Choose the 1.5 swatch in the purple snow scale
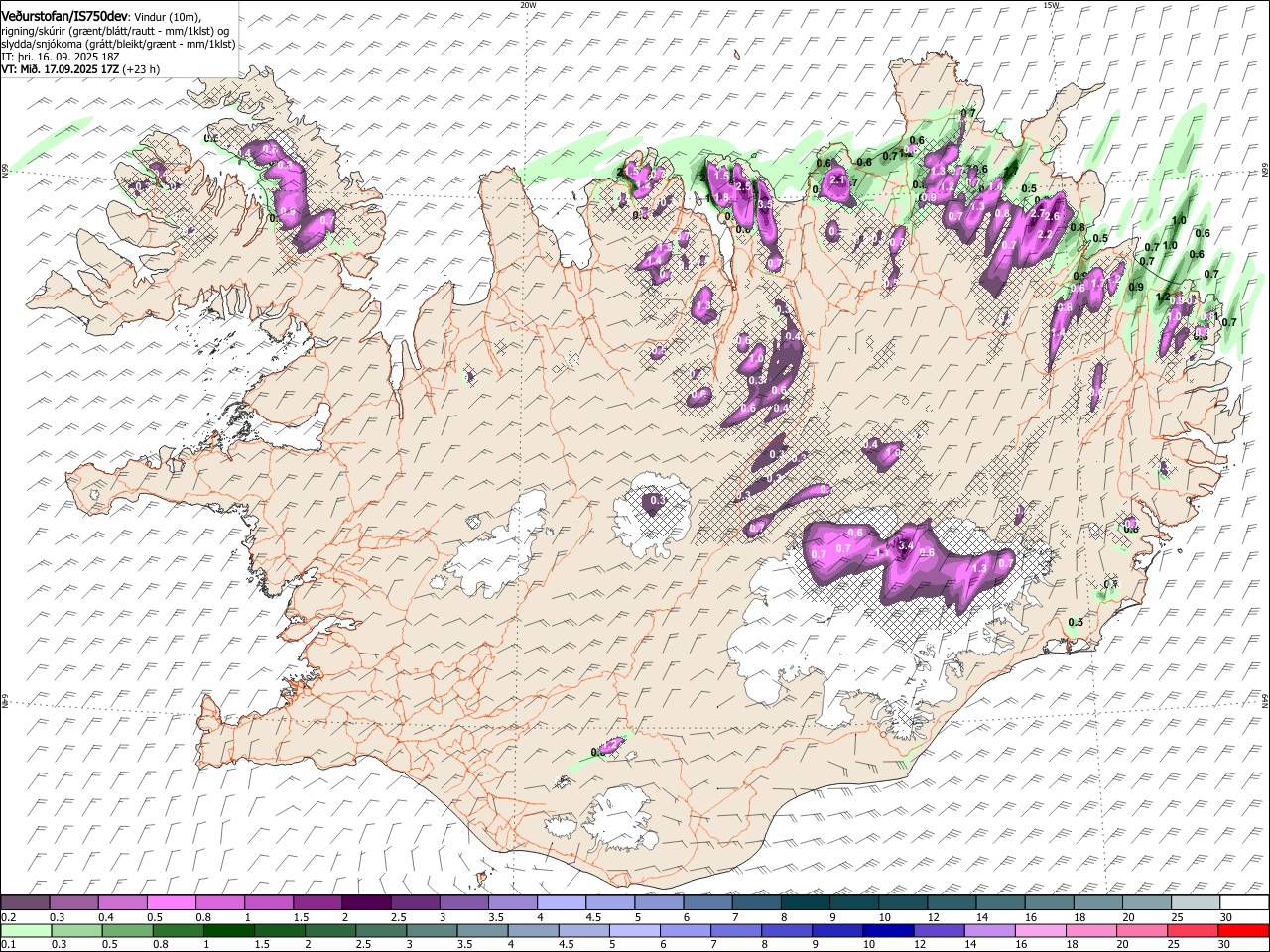The image size is (1270, 952). tap(317, 903)
